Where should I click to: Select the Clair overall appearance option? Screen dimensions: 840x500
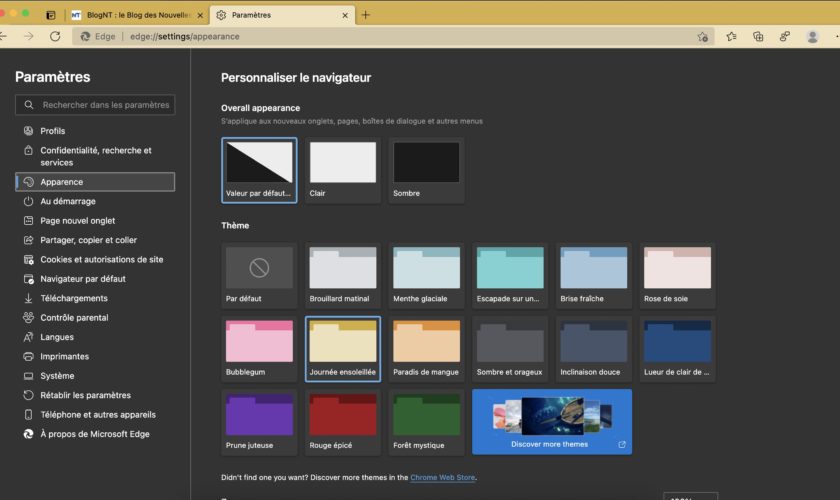click(x=342, y=169)
